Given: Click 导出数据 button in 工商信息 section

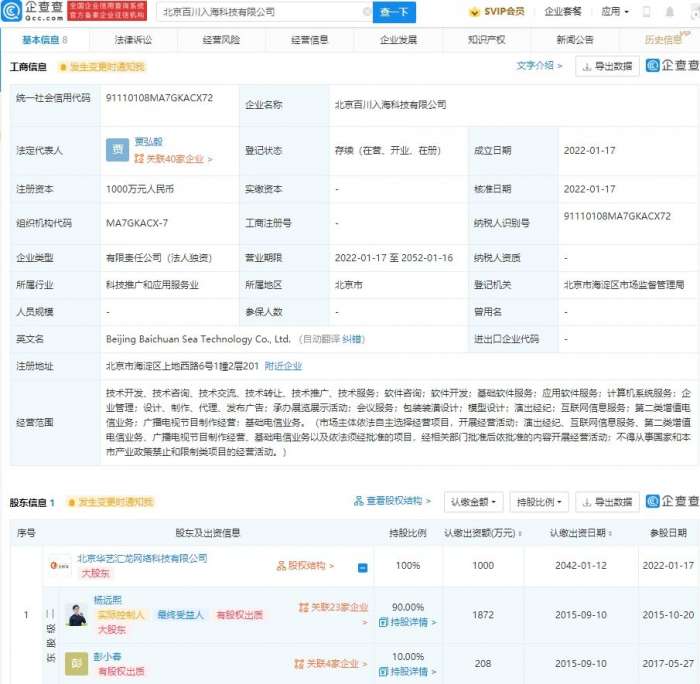Looking at the screenshot, I should 607,67.
